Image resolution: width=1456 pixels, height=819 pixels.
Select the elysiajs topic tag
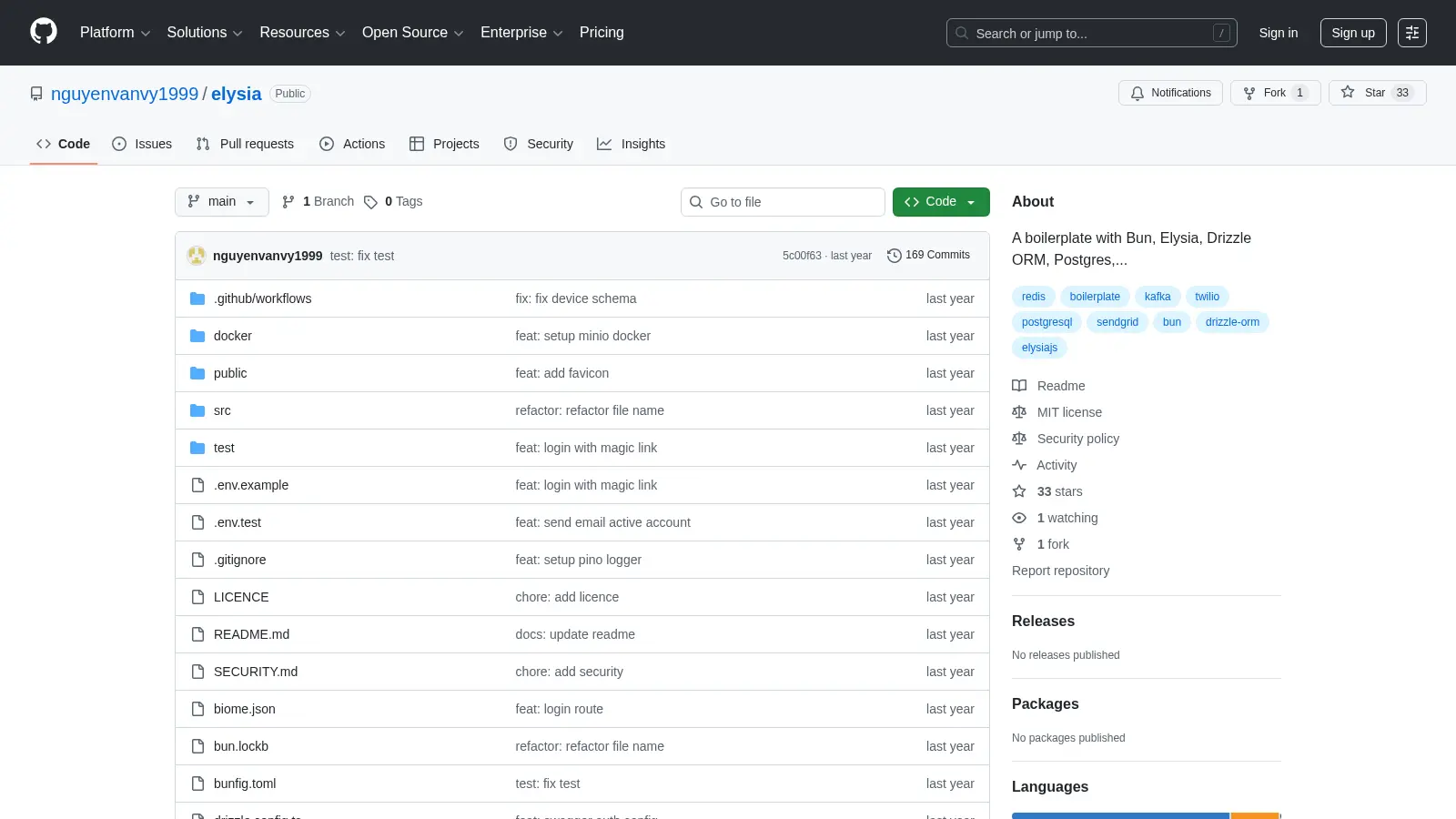[1039, 348]
